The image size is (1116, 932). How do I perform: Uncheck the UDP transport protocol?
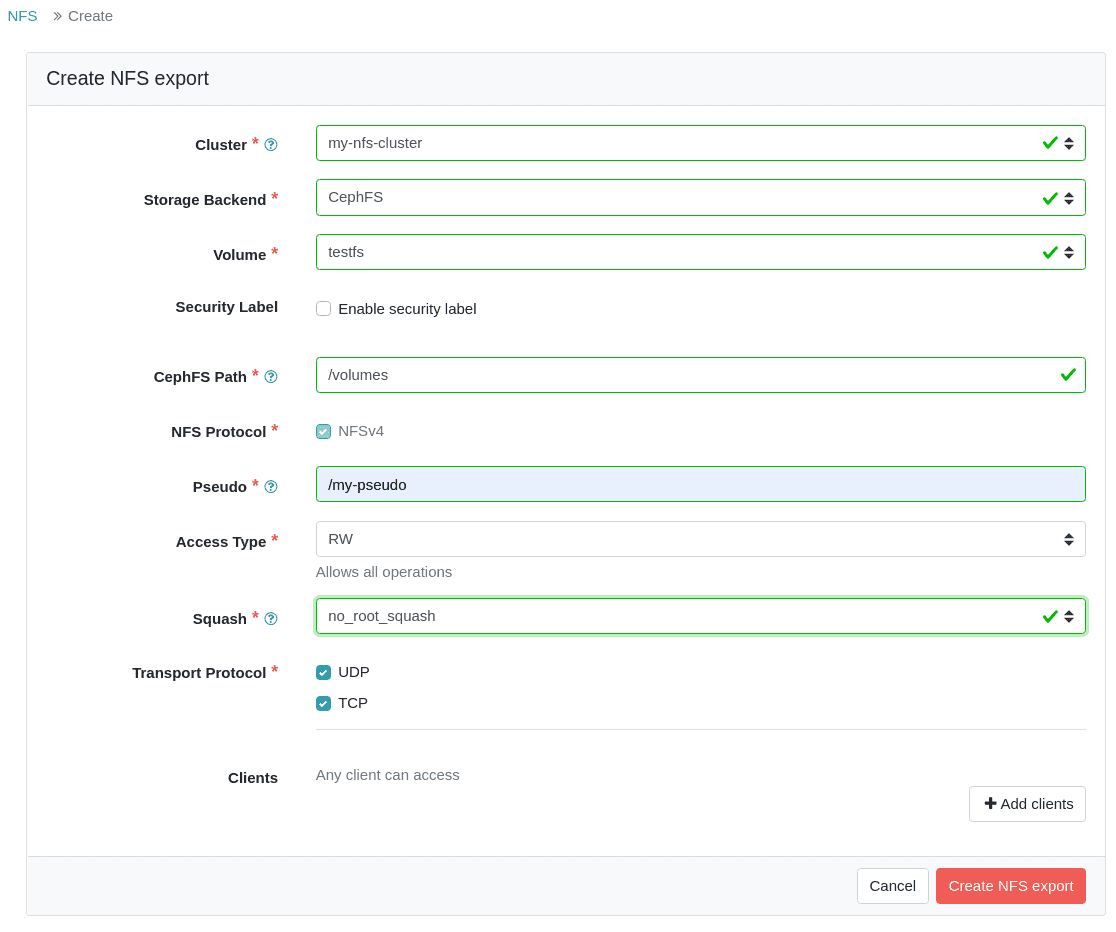(x=324, y=673)
